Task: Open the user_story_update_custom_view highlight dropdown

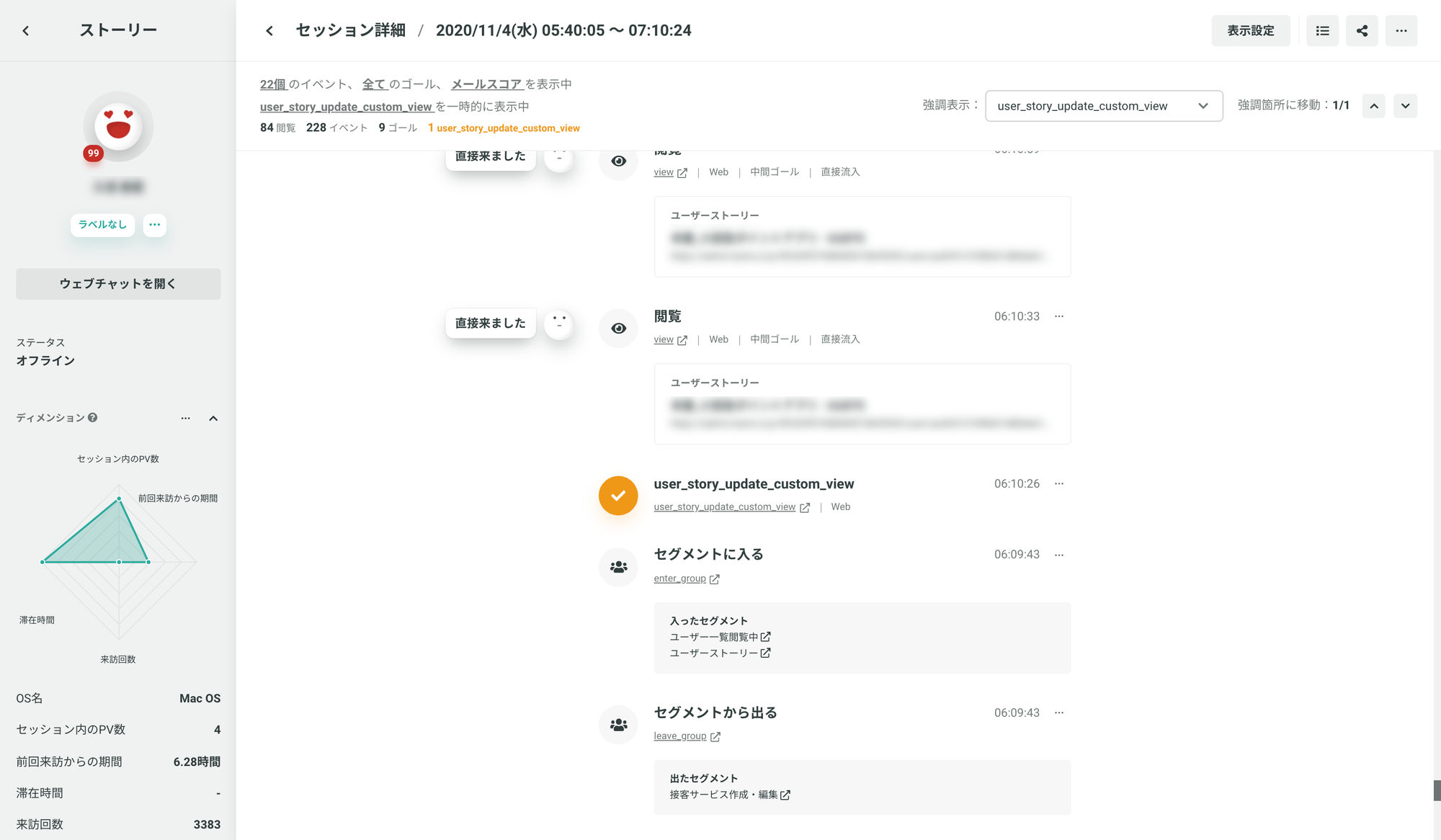Action: click(x=1103, y=106)
